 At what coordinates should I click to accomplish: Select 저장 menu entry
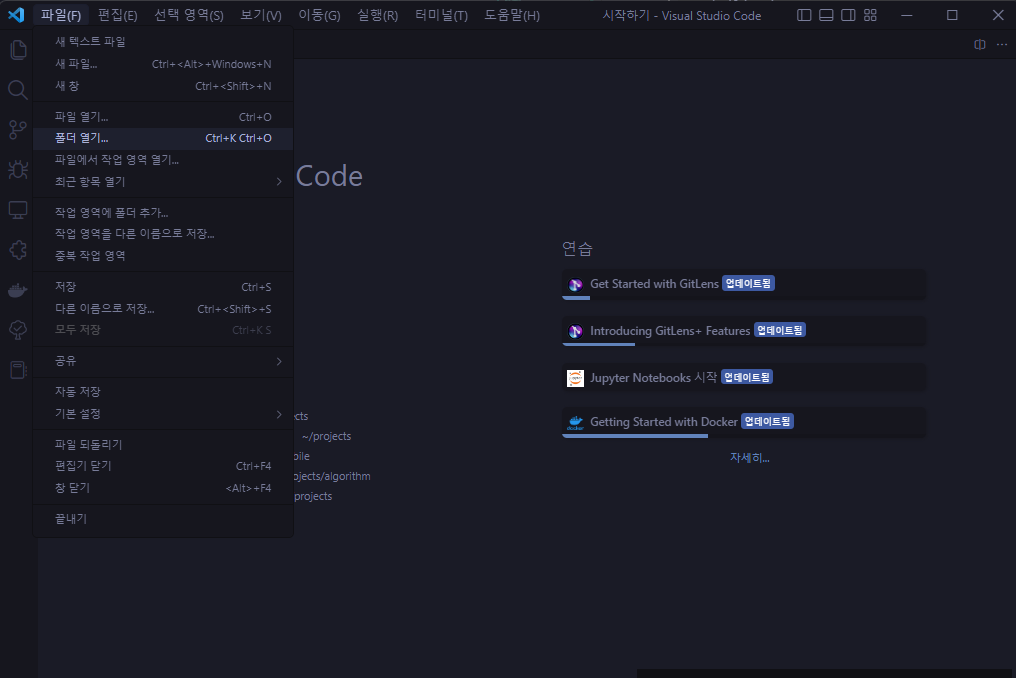pyautogui.click(x=163, y=286)
